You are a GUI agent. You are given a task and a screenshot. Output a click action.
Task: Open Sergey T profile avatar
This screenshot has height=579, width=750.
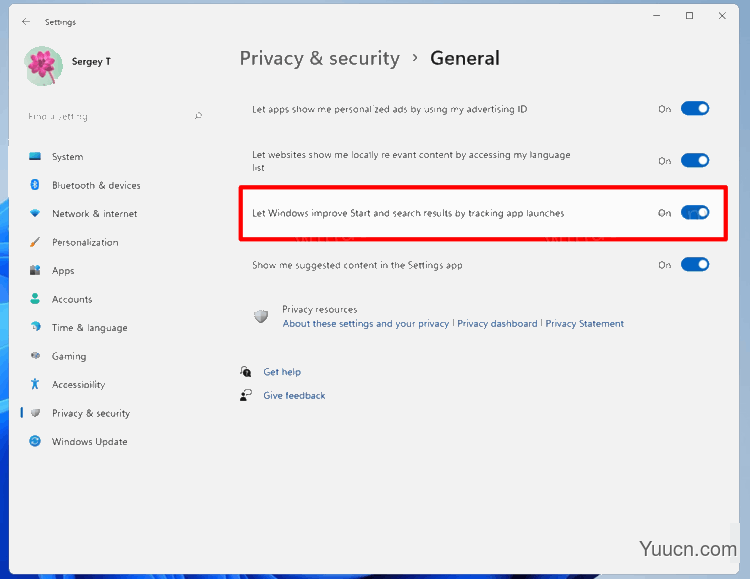click(x=43, y=66)
